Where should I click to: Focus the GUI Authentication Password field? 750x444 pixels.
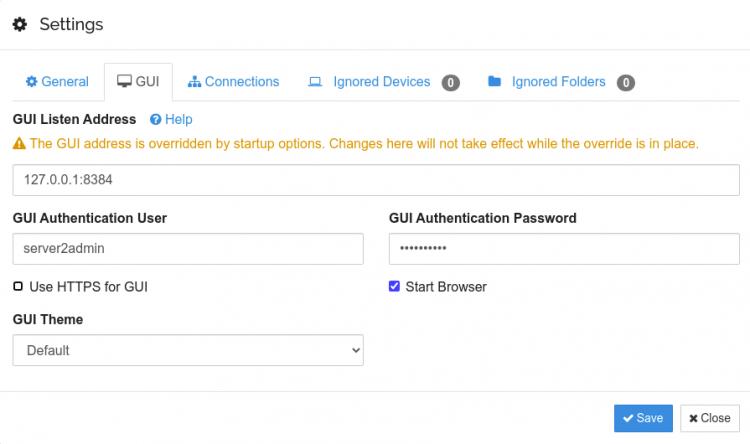[x=564, y=249]
